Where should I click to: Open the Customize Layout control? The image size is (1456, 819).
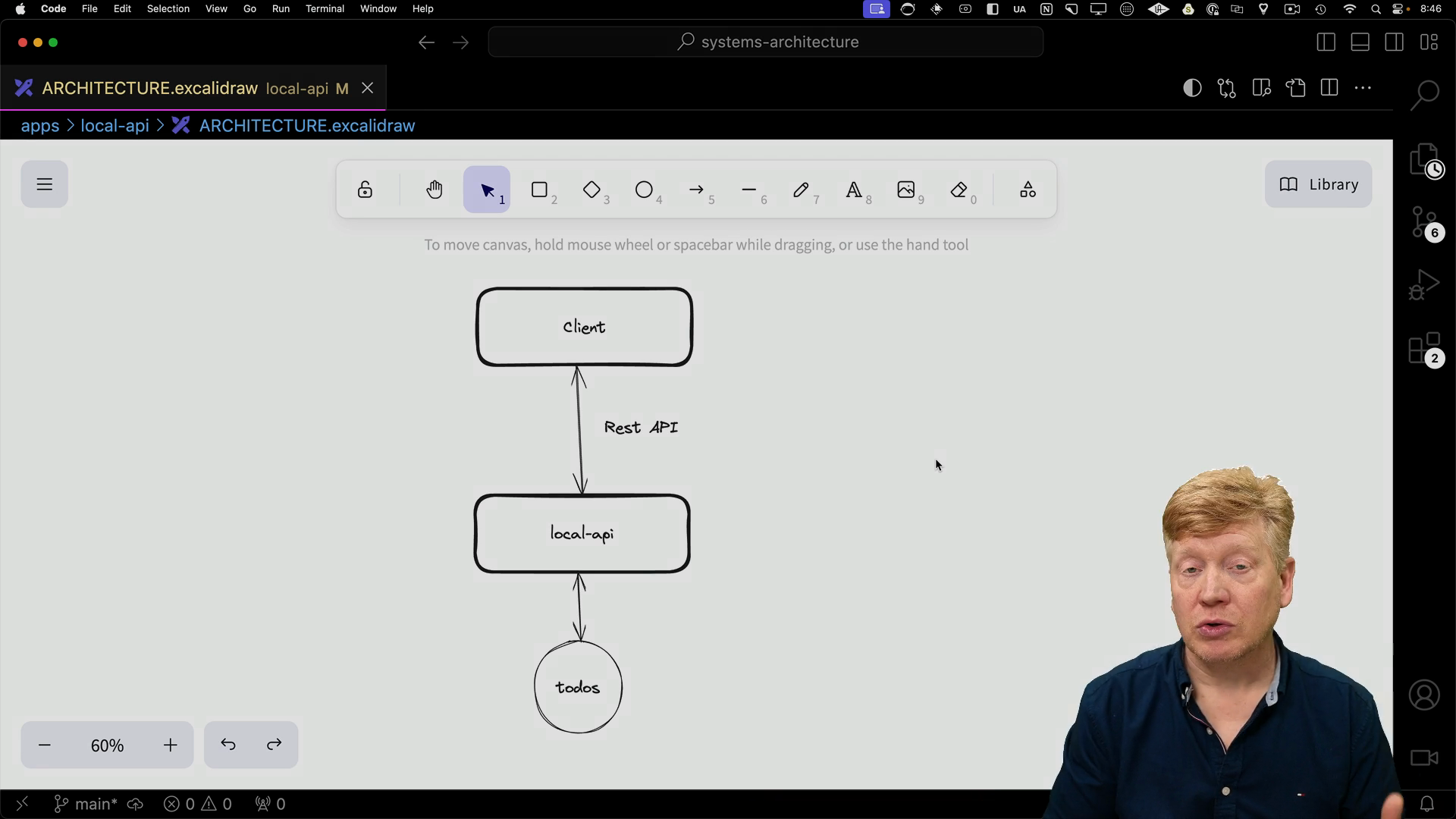click(1429, 42)
